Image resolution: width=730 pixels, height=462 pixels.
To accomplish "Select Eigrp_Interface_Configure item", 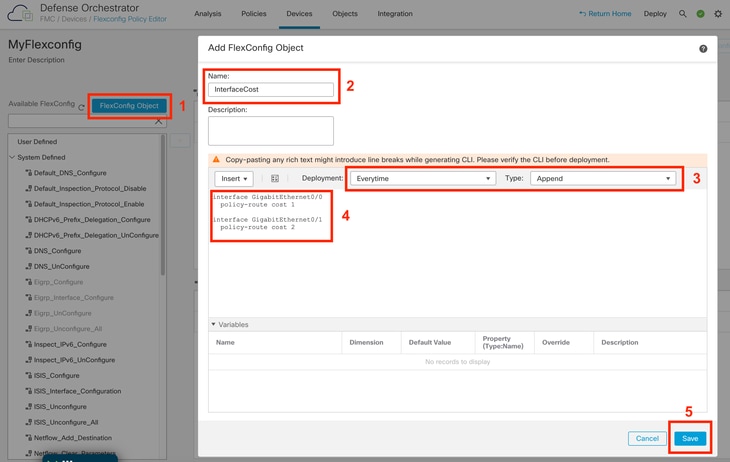I will [74, 298].
